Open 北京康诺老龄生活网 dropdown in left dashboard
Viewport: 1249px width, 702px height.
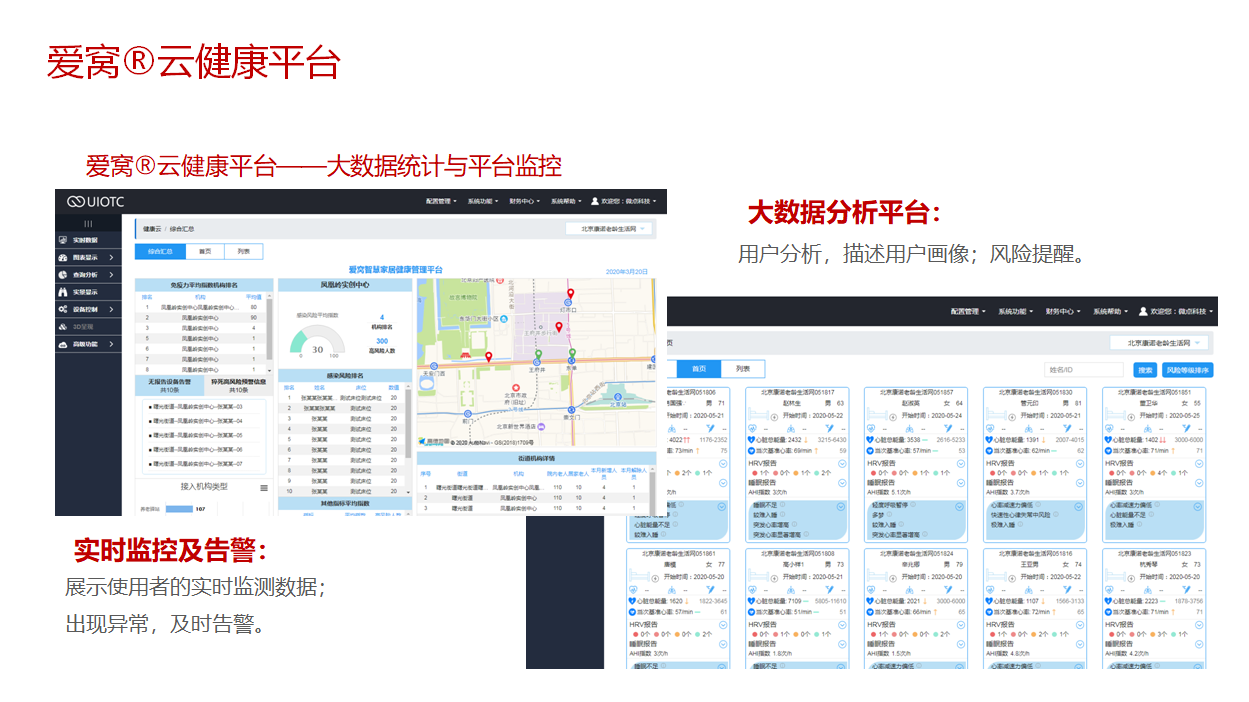[x=609, y=229]
